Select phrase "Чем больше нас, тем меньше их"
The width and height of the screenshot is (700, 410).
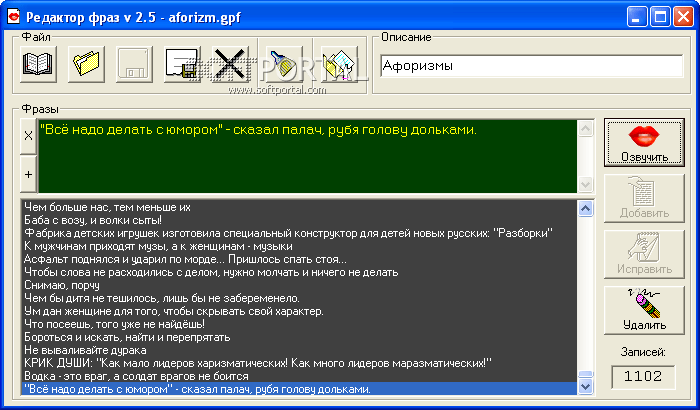click(x=299, y=207)
